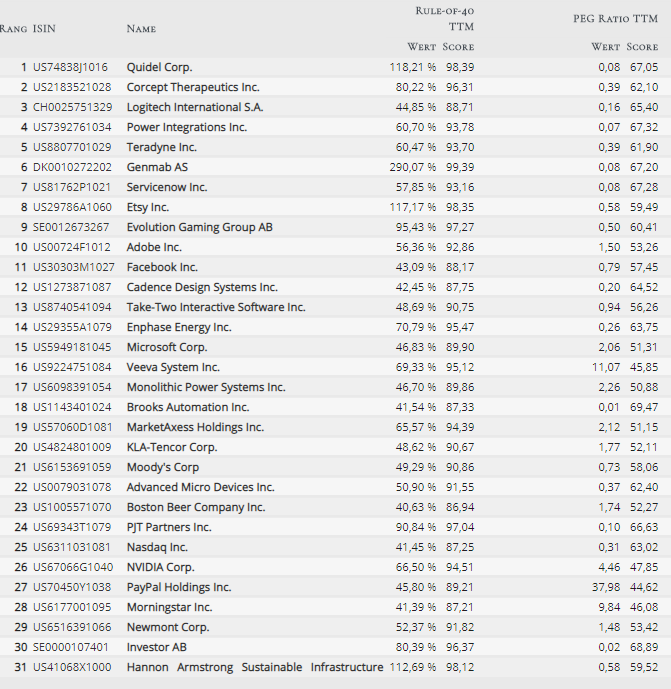Select Morningstar Inc. entry
The image size is (671, 689).
coord(169,607)
